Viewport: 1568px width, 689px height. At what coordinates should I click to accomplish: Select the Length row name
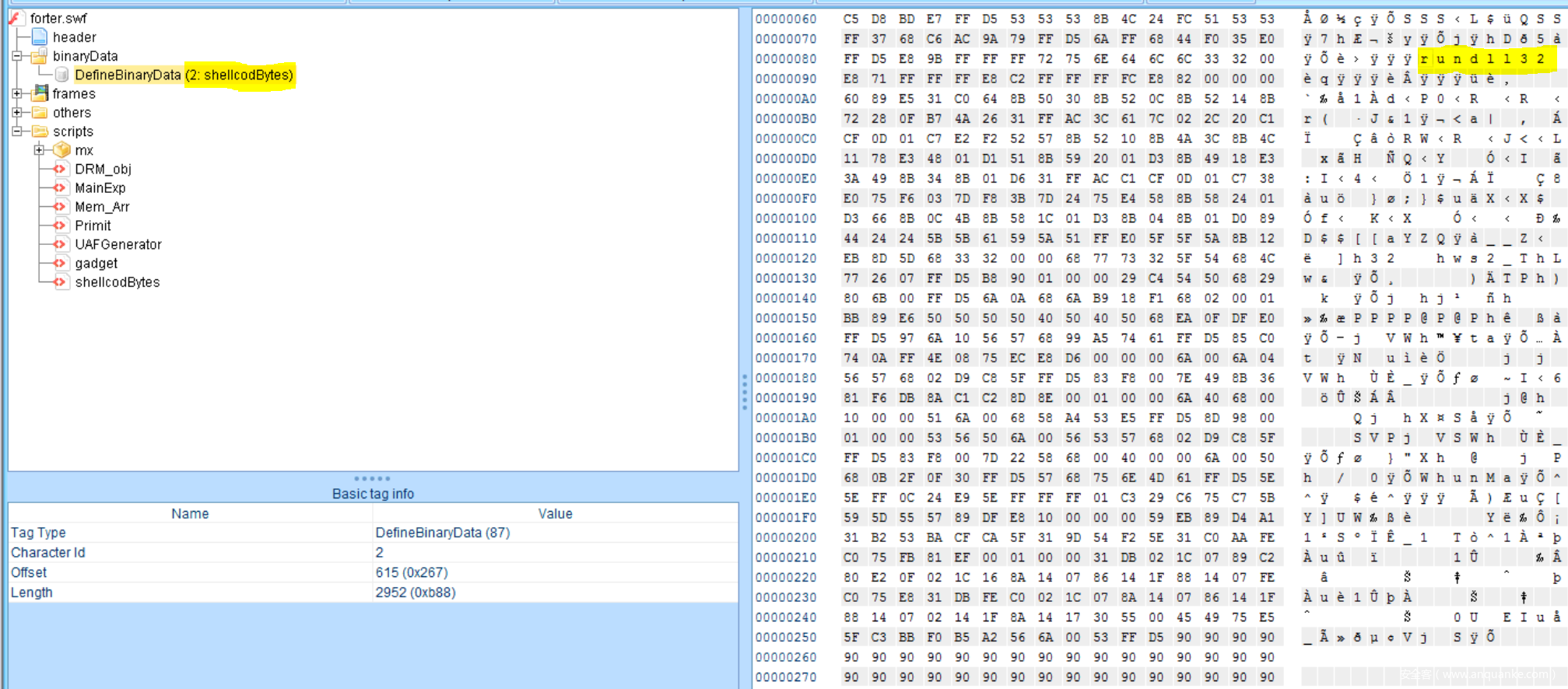point(32,592)
